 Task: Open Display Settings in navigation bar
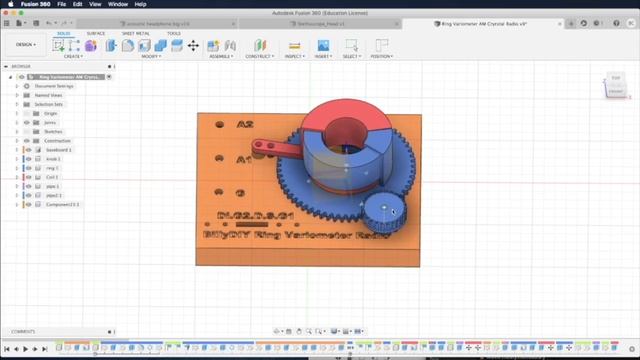334,331
